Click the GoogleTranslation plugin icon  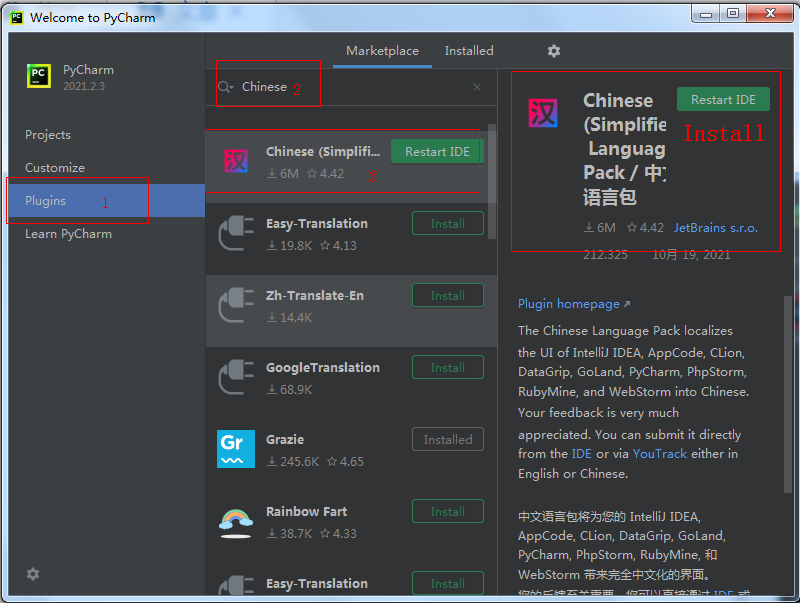[x=236, y=377]
